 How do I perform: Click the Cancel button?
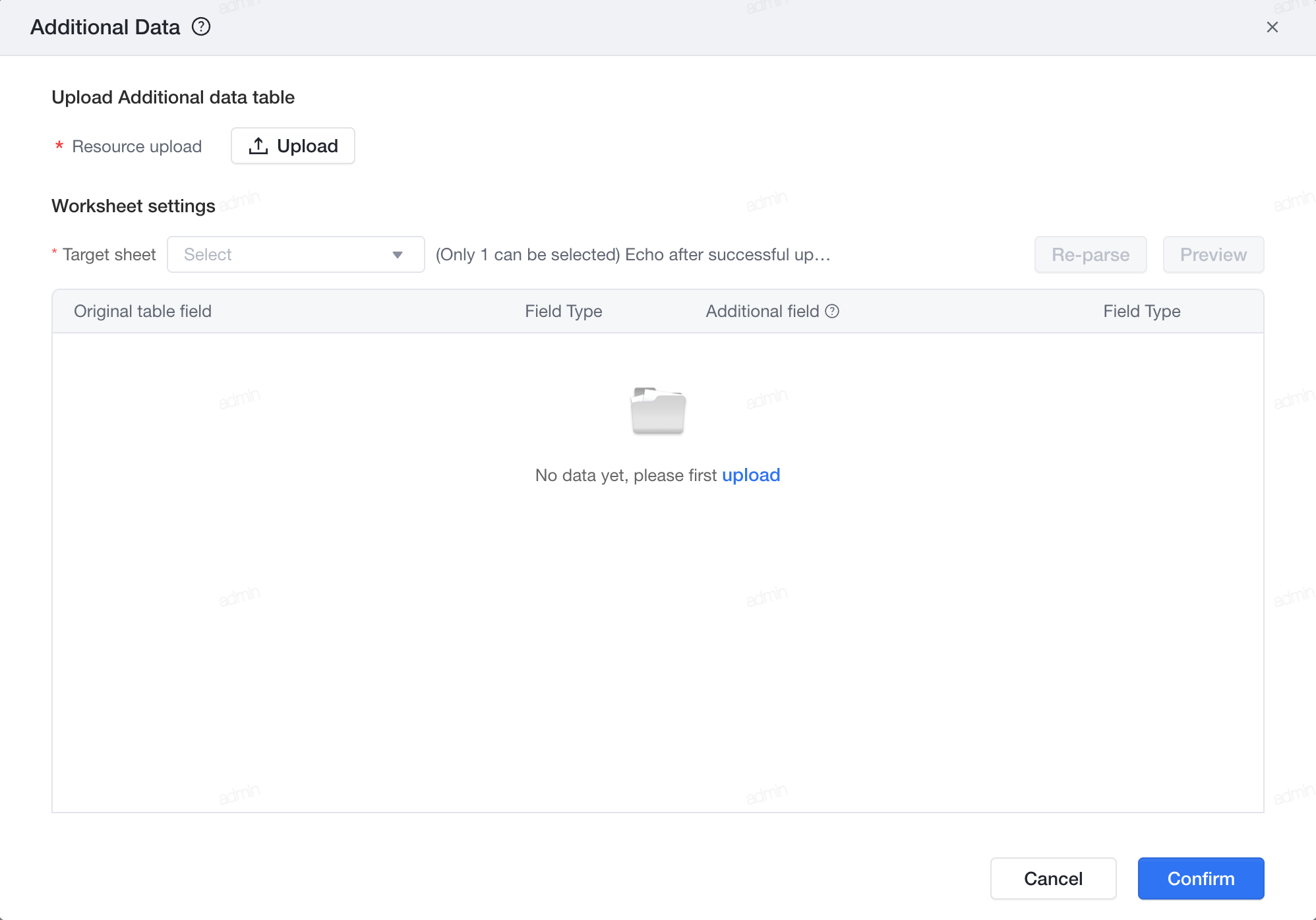pyautogui.click(x=1053, y=878)
